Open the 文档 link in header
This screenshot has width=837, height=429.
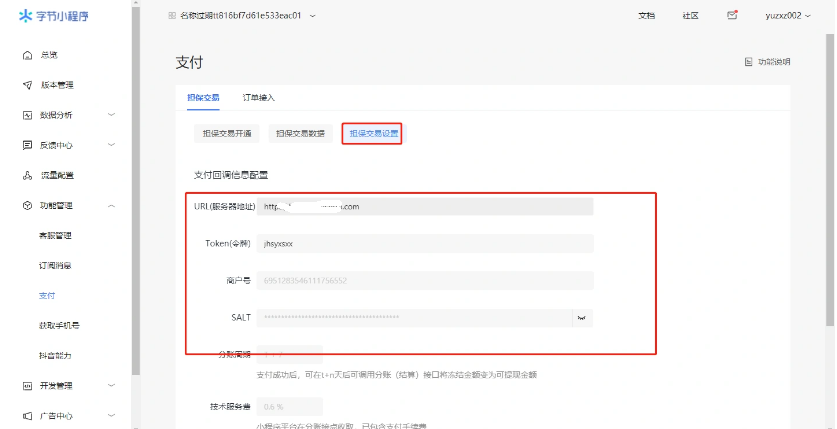(646, 16)
